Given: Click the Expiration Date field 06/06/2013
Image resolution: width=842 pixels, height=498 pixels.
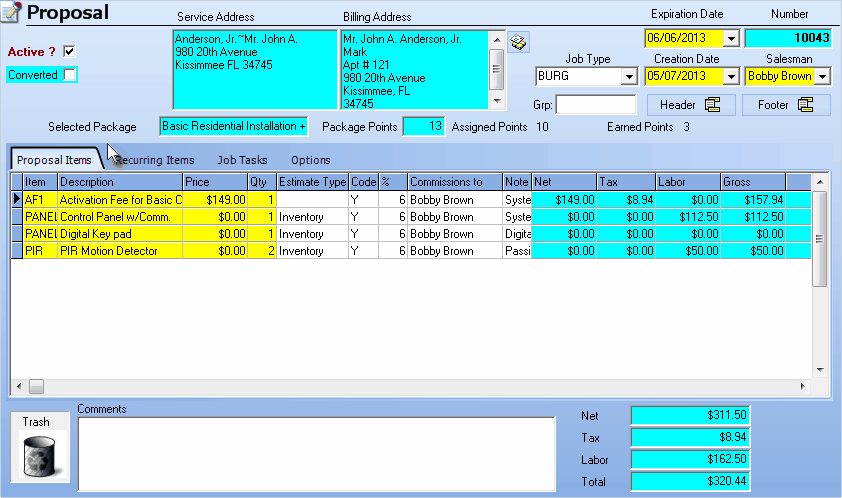Looking at the screenshot, I should click(x=684, y=38).
